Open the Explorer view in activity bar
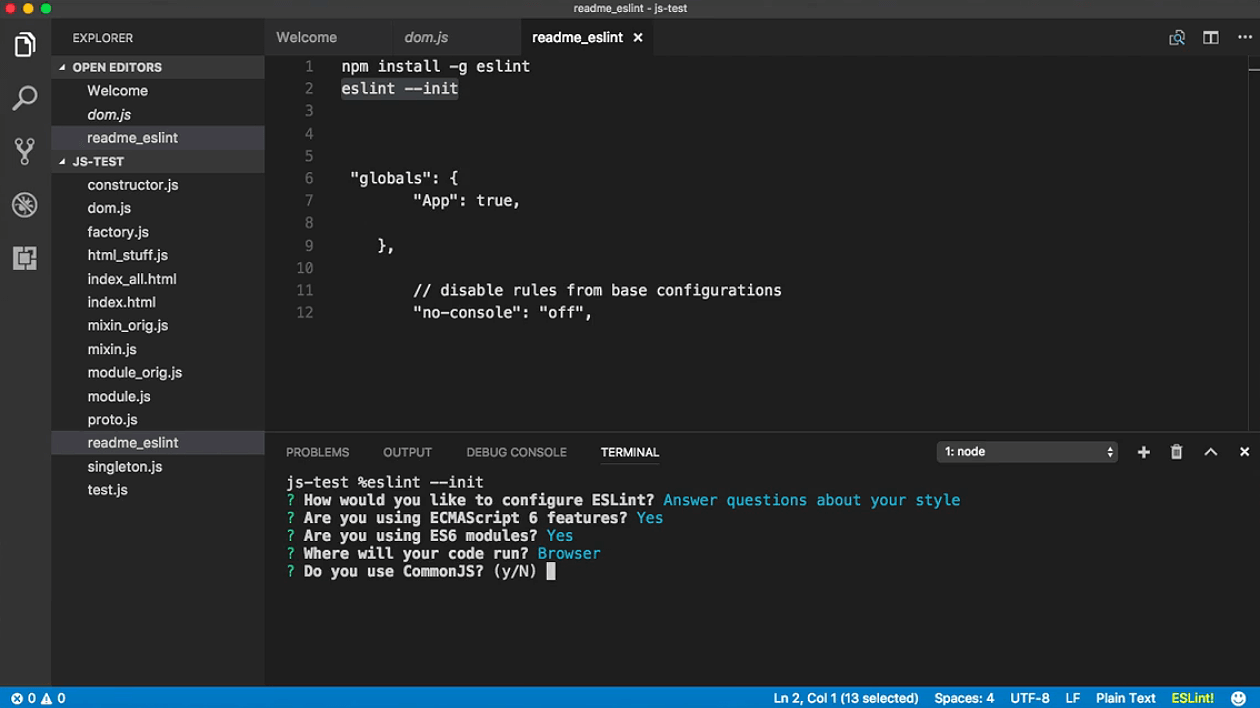 [x=25, y=45]
